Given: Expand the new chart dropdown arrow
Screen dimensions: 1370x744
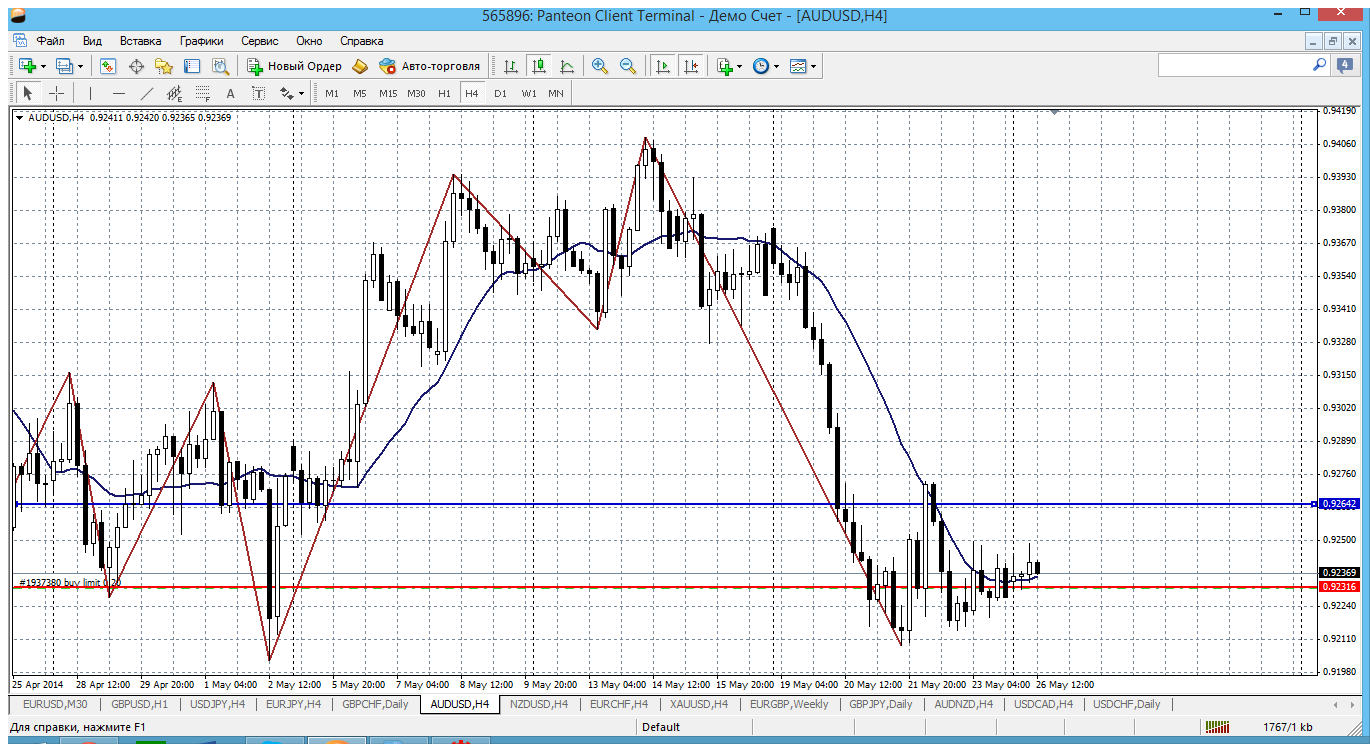Looking at the screenshot, I should (x=42, y=66).
